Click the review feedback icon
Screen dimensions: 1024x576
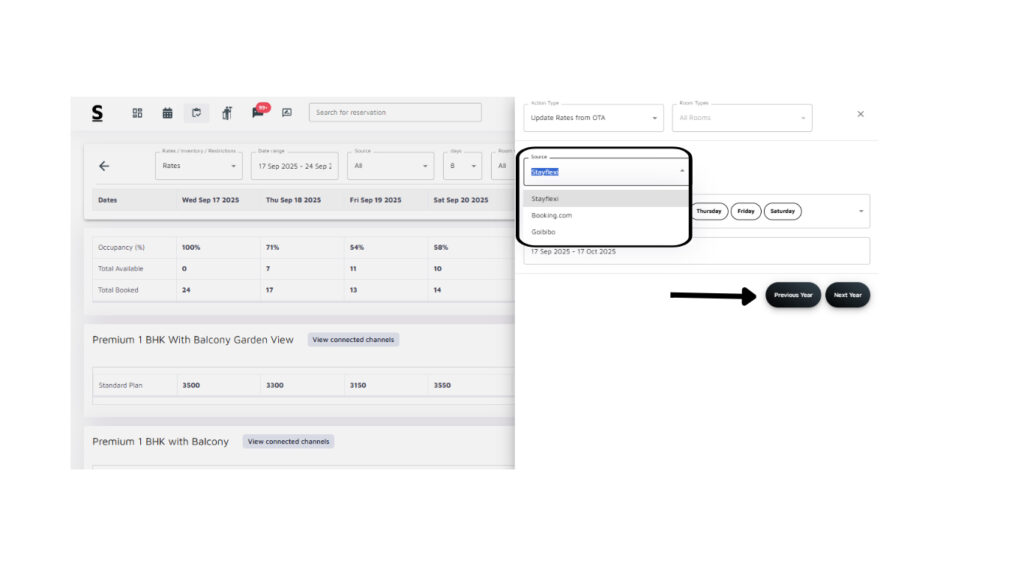click(287, 113)
